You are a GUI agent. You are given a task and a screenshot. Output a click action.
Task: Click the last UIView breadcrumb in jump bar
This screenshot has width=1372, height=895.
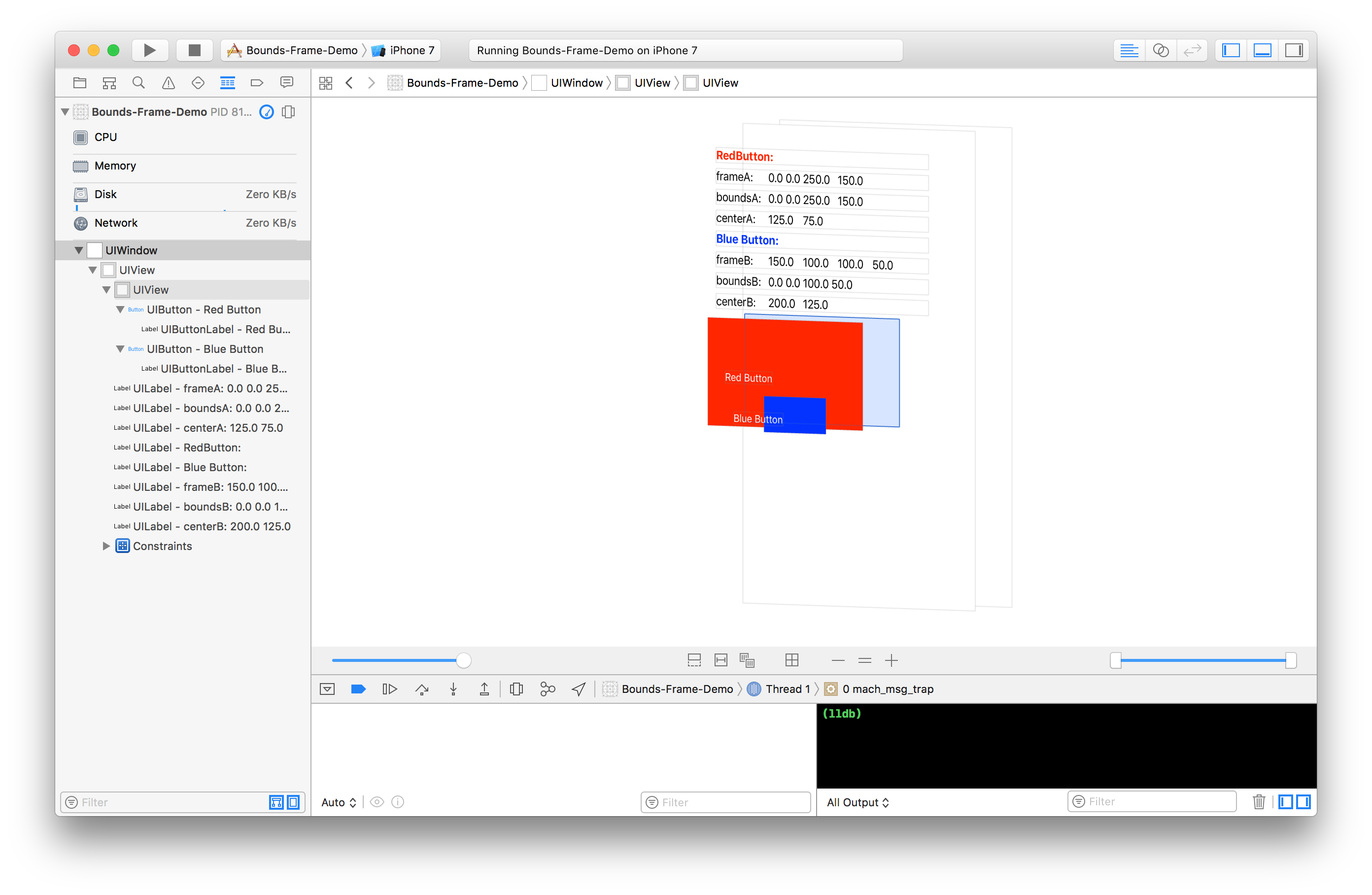click(x=711, y=83)
